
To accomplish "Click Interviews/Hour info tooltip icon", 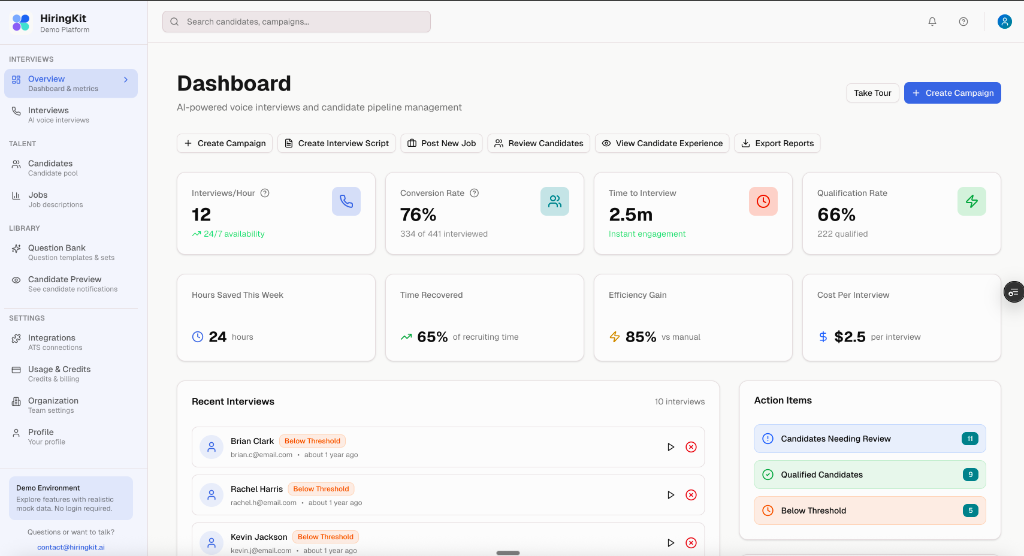I will point(265,193).
